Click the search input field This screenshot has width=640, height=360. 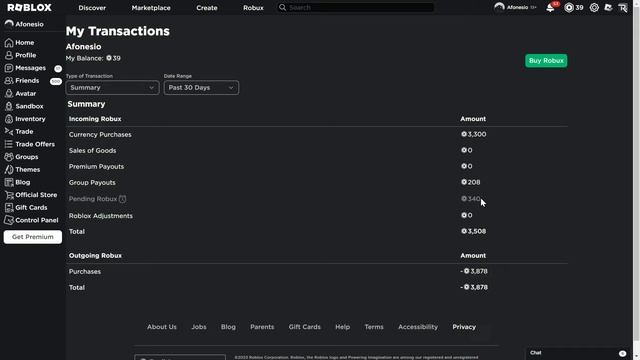(360, 7)
